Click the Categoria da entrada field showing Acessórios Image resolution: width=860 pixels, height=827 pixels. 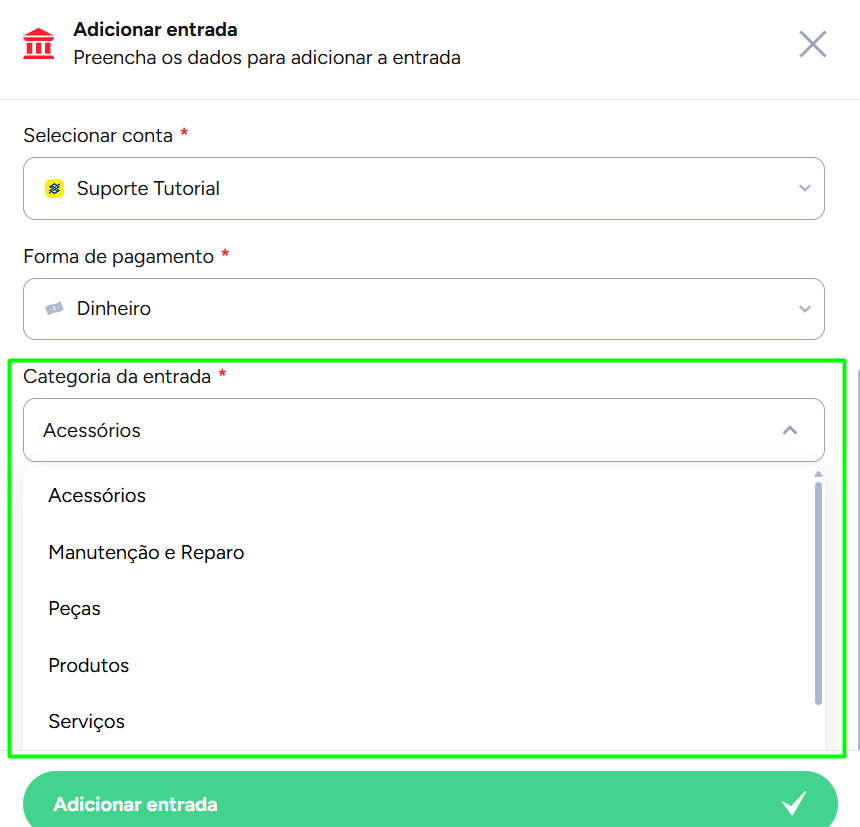click(x=423, y=430)
